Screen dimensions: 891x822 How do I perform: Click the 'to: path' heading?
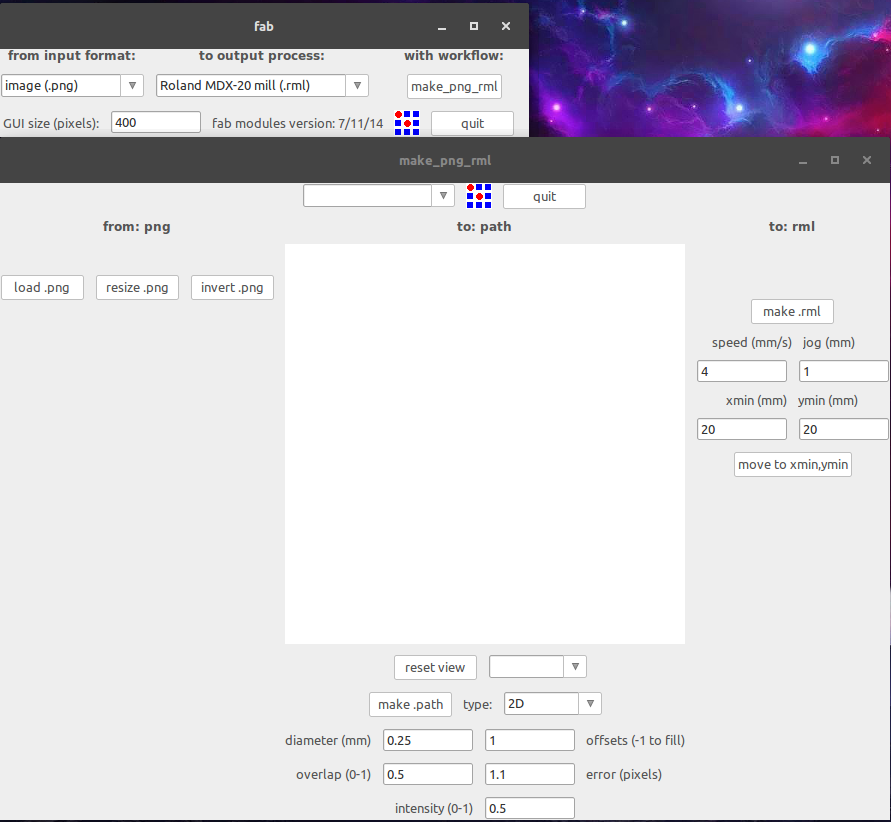pos(484,227)
